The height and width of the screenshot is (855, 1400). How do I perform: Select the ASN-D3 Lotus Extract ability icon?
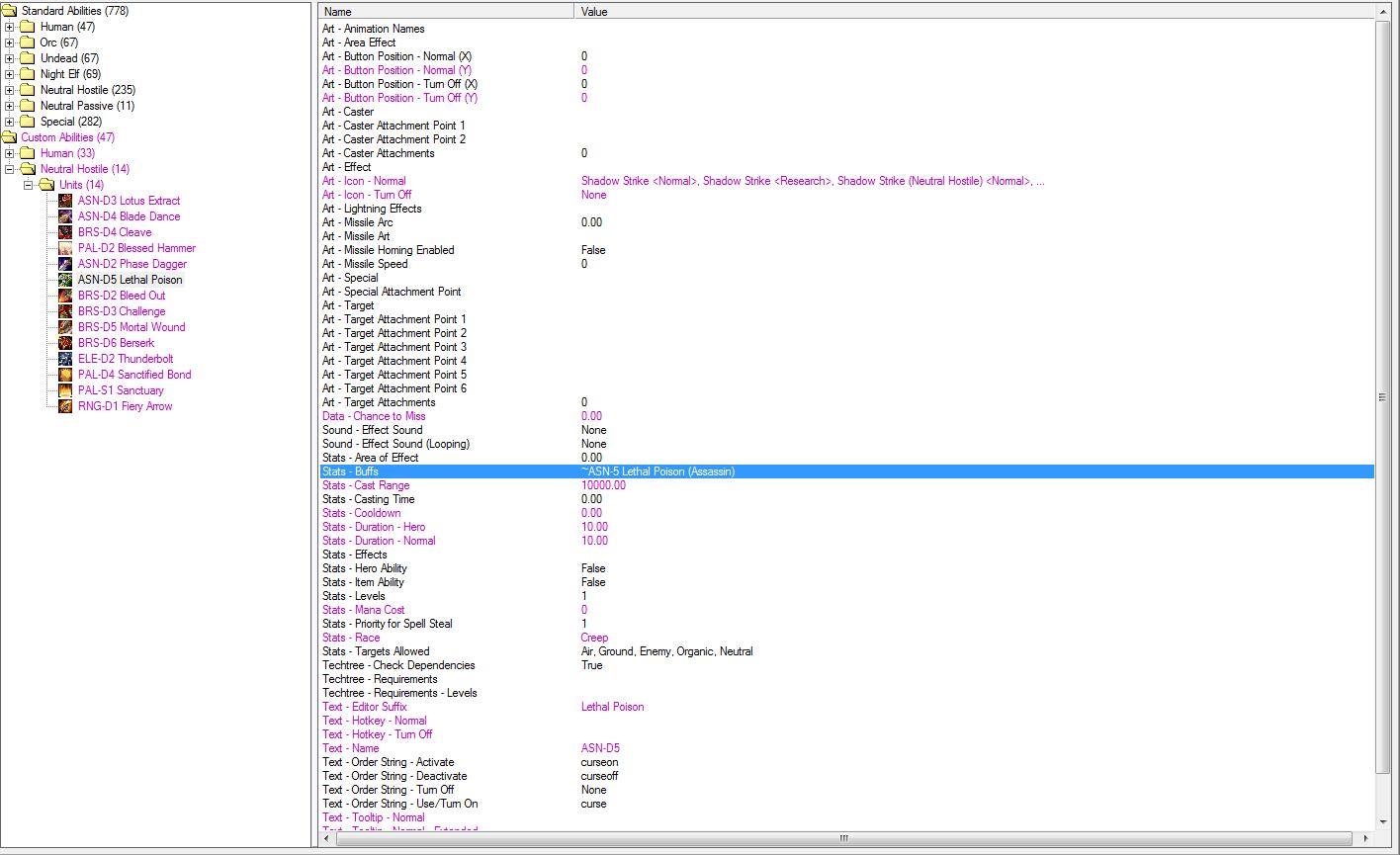65,201
